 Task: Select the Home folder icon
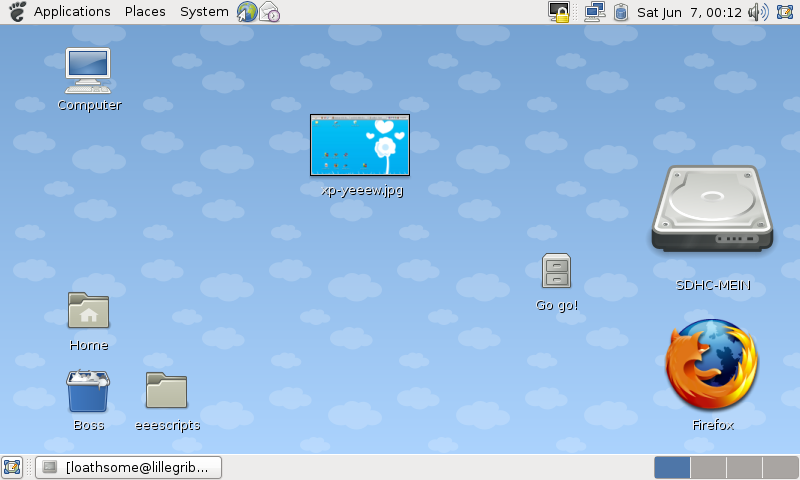tap(88, 310)
